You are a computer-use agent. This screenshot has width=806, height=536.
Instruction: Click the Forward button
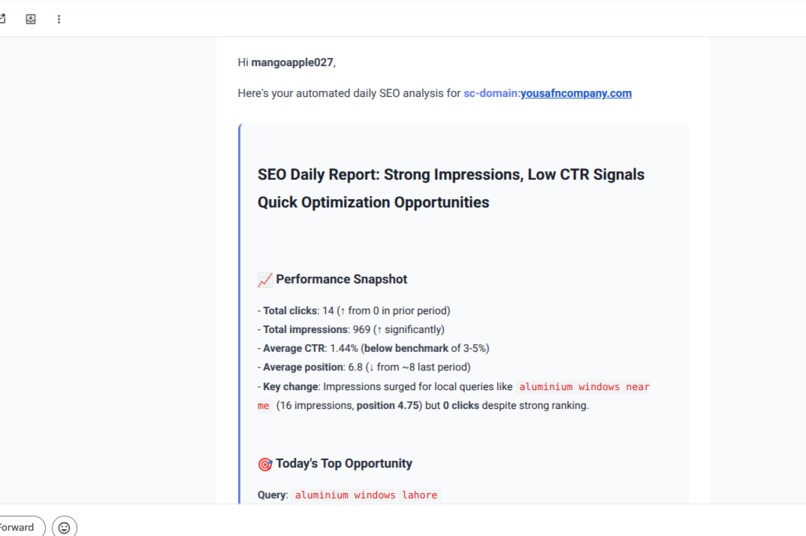point(21,527)
